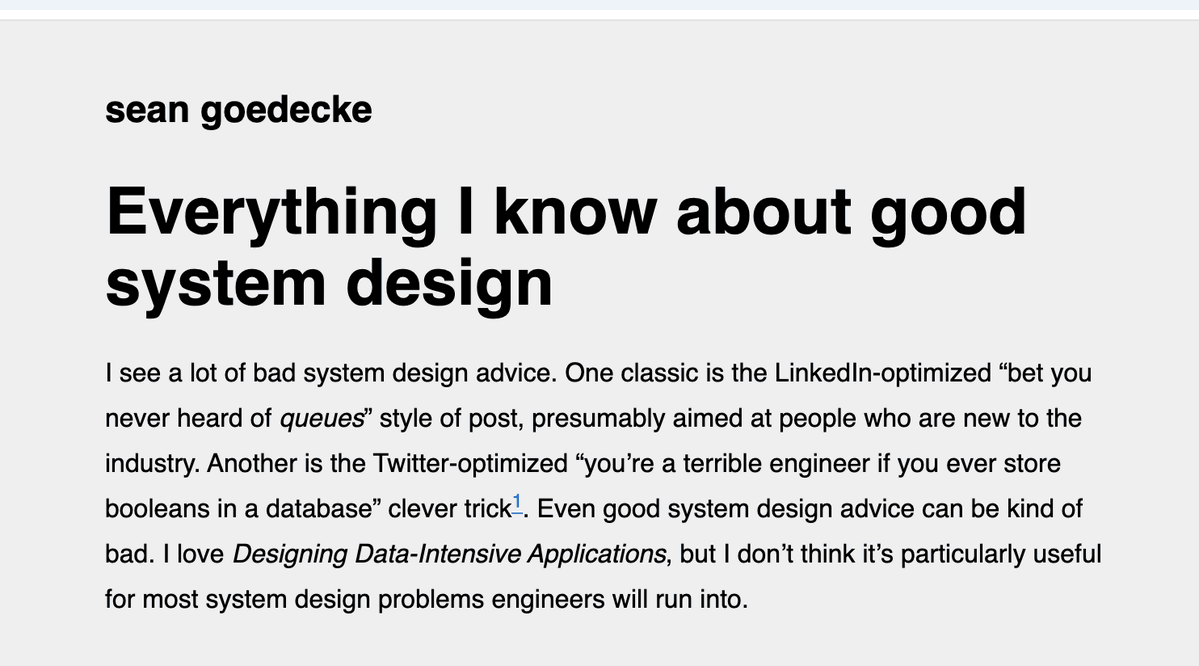Image resolution: width=1199 pixels, height=666 pixels.
Task: Open the "sean goedecke" site title link
Action: coord(239,110)
